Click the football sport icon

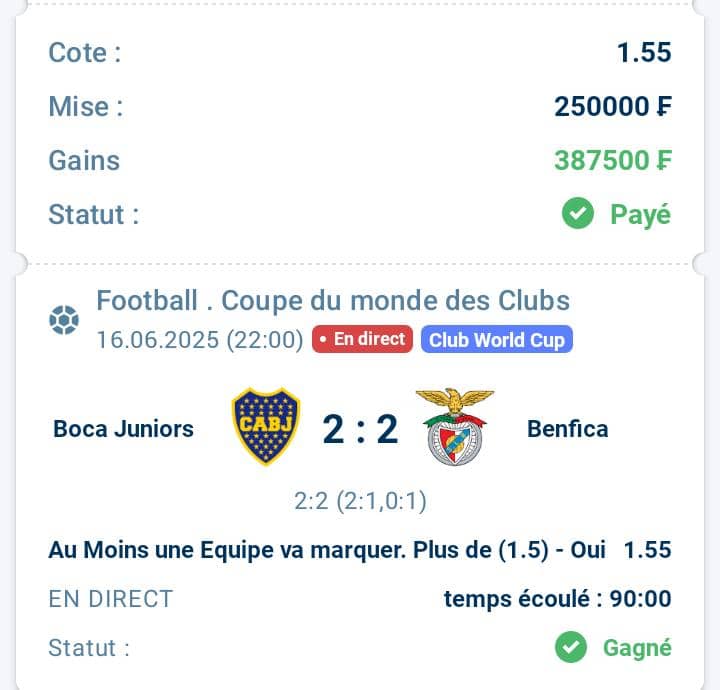(x=64, y=320)
